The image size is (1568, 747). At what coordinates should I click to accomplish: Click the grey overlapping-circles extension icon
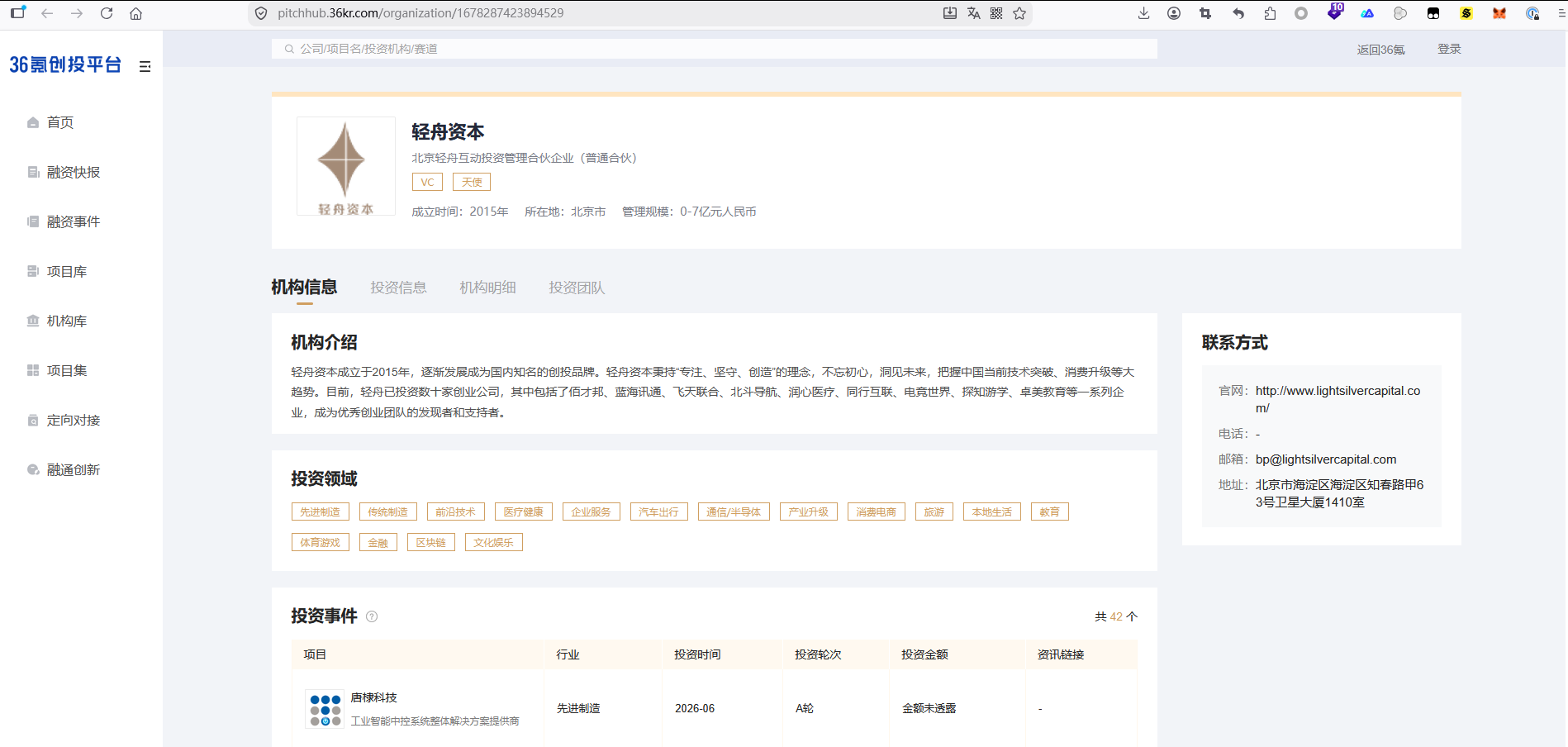[1400, 13]
